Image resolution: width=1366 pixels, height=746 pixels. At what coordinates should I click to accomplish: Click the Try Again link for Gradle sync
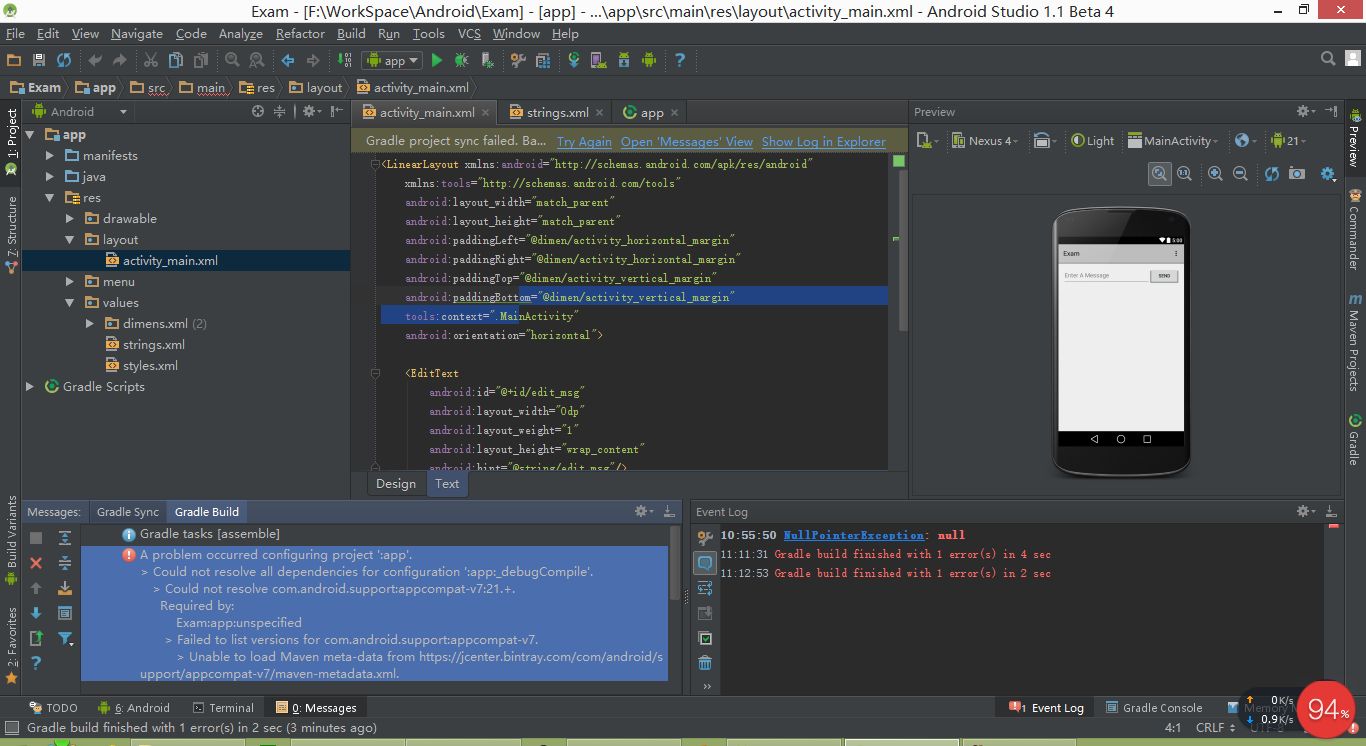tap(584, 141)
